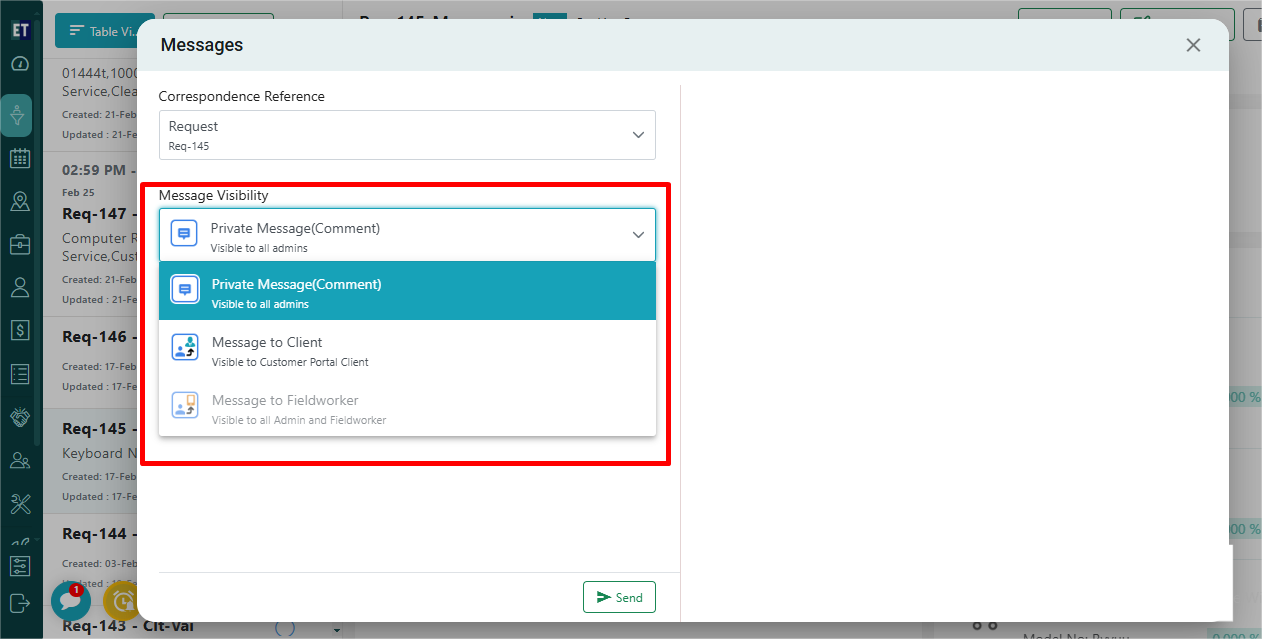Viewport: 1262px width, 639px height.
Task: Select Private Message(Comment) highlighted option
Action: pyautogui.click(x=407, y=291)
